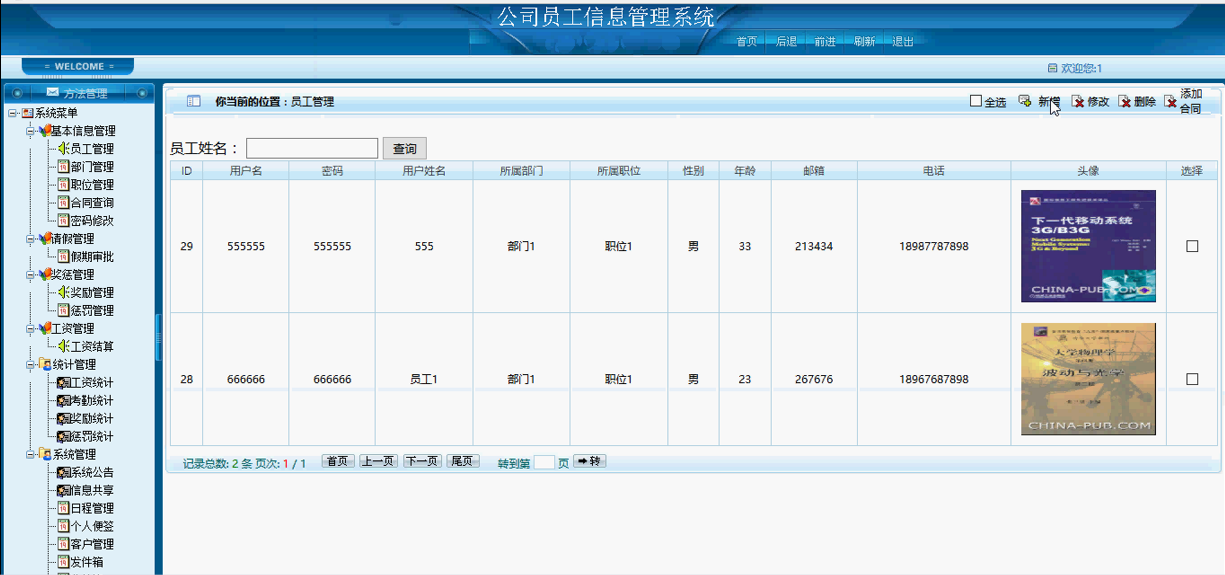Select the row checkbox for user 555555
Image resolution: width=1225 pixels, height=575 pixels.
1192,246
